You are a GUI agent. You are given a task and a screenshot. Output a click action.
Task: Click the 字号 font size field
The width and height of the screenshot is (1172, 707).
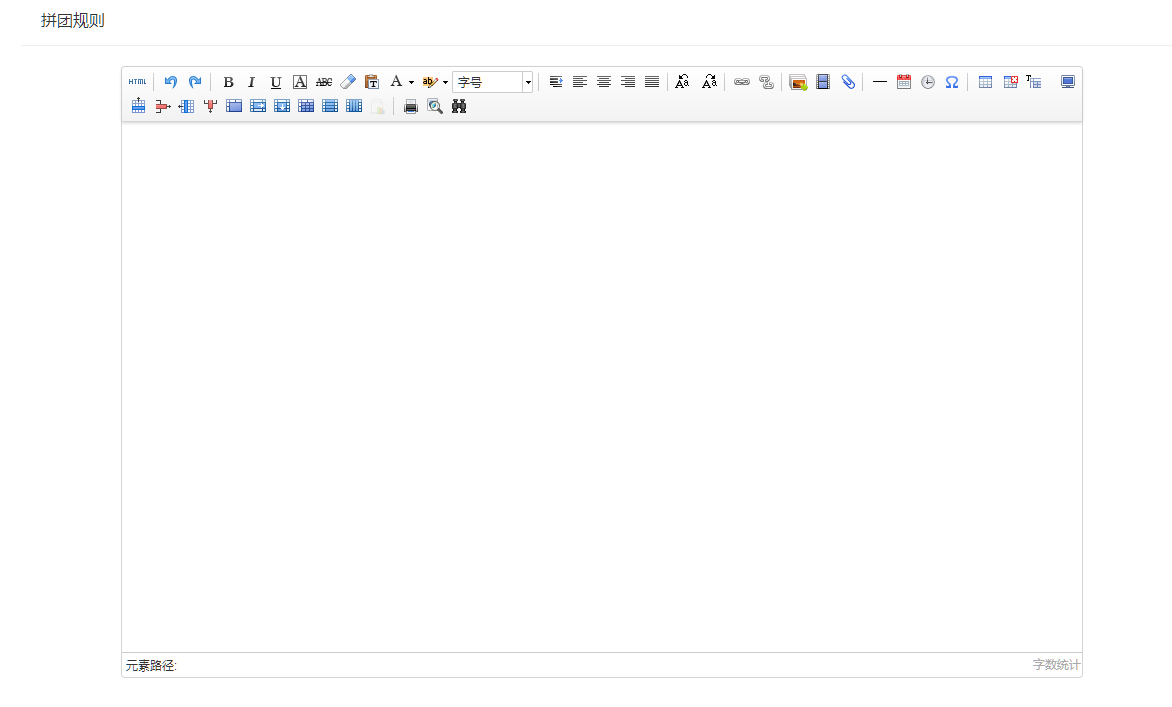[488, 82]
